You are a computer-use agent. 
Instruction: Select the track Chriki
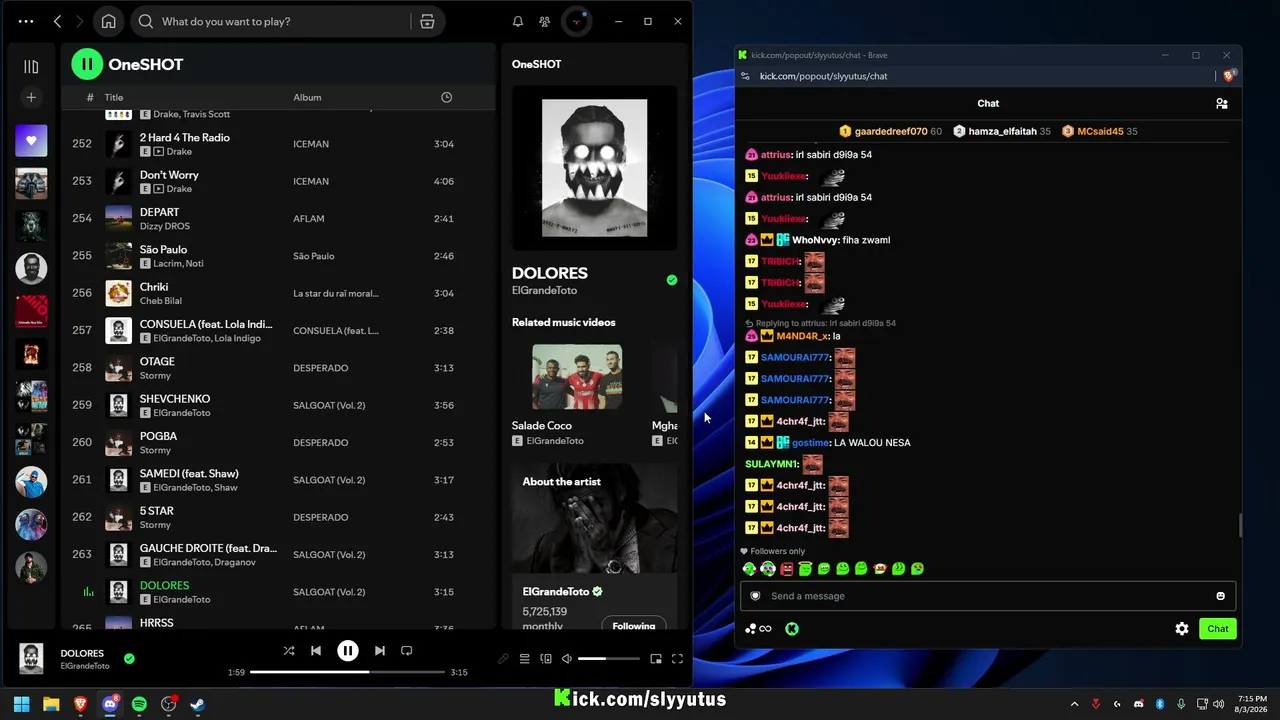154,287
